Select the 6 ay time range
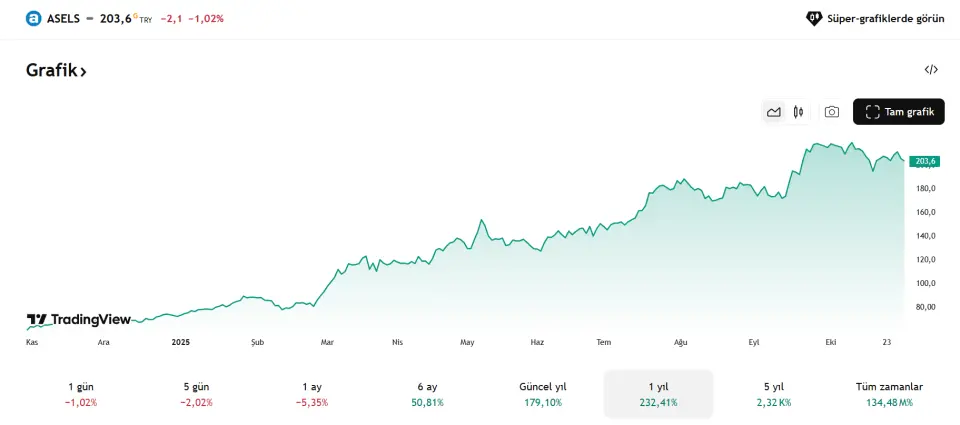The image size is (960, 425). point(427,394)
